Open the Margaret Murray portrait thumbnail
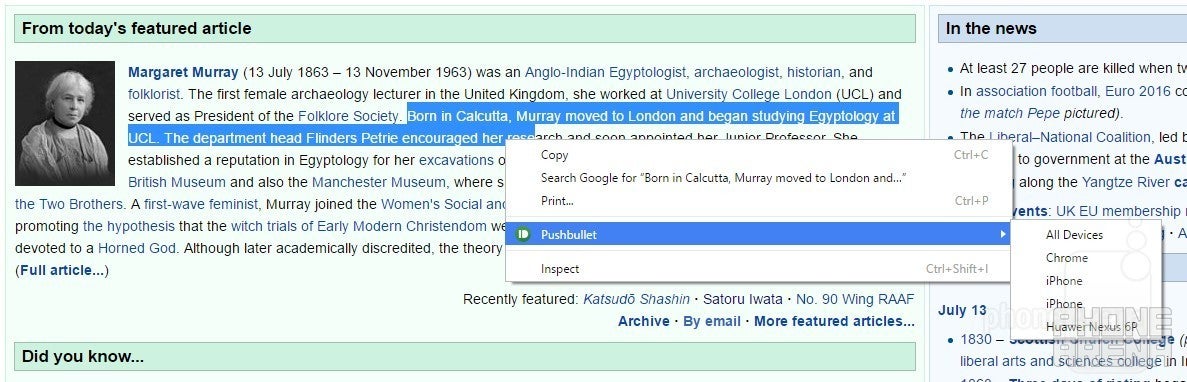Image resolution: width=1187 pixels, height=382 pixels. tap(65, 123)
